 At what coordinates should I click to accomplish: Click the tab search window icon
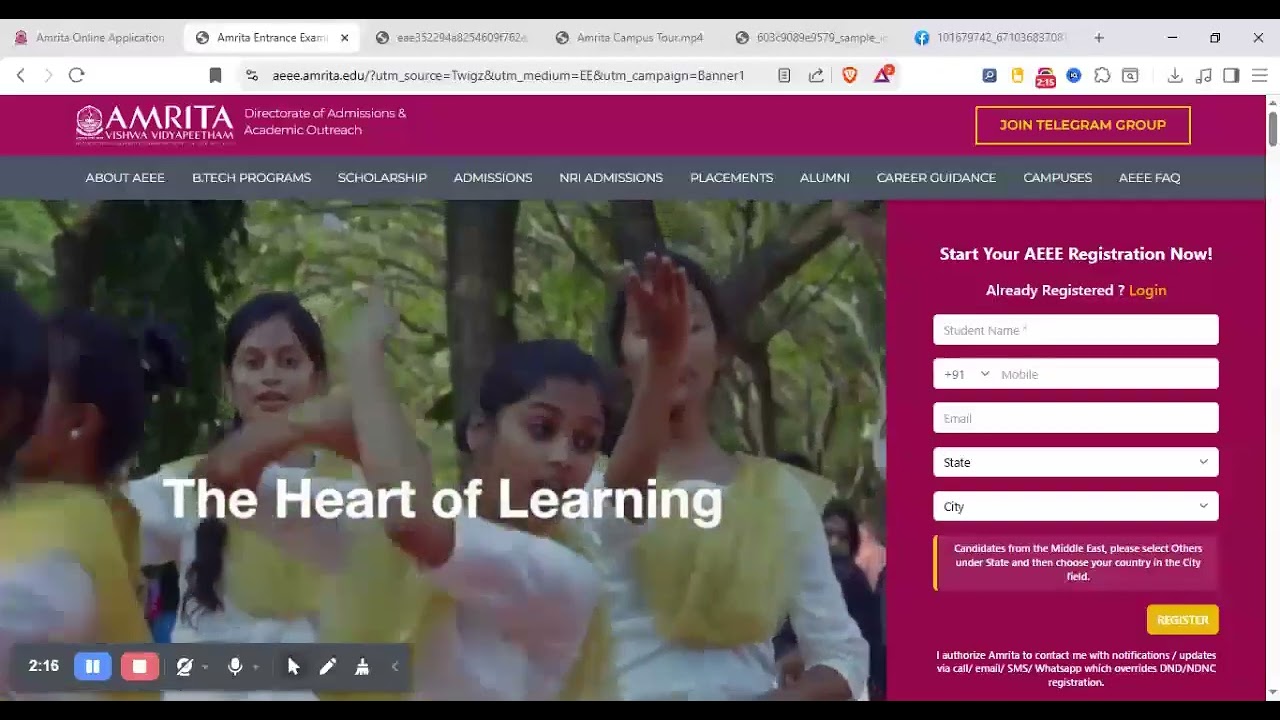click(1130, 75)
